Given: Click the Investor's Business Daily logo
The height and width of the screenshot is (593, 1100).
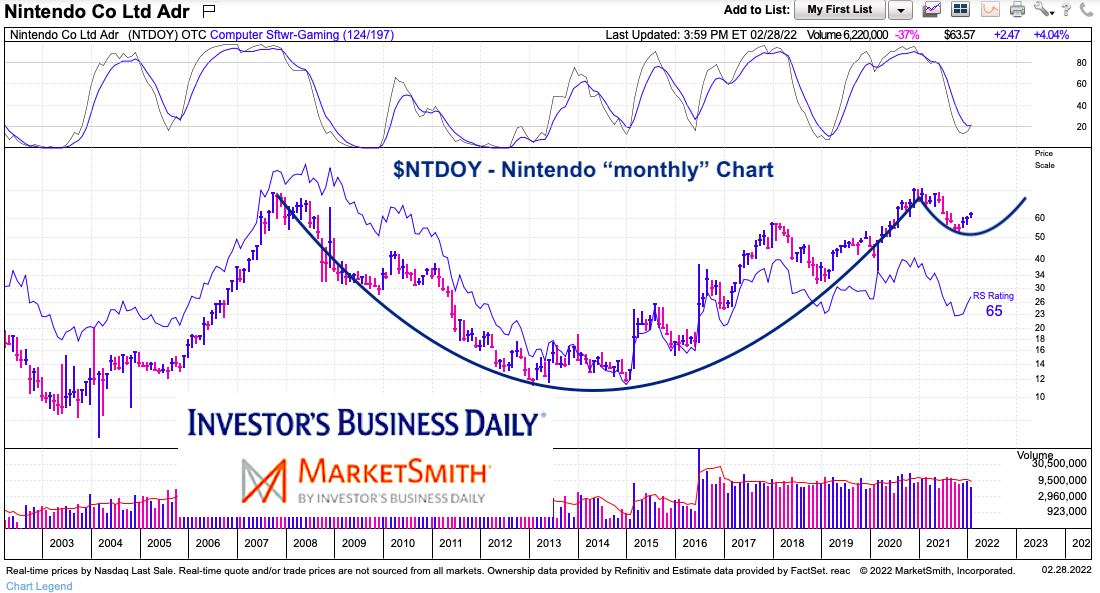Looking at the screenshot, I should (364, 423).
